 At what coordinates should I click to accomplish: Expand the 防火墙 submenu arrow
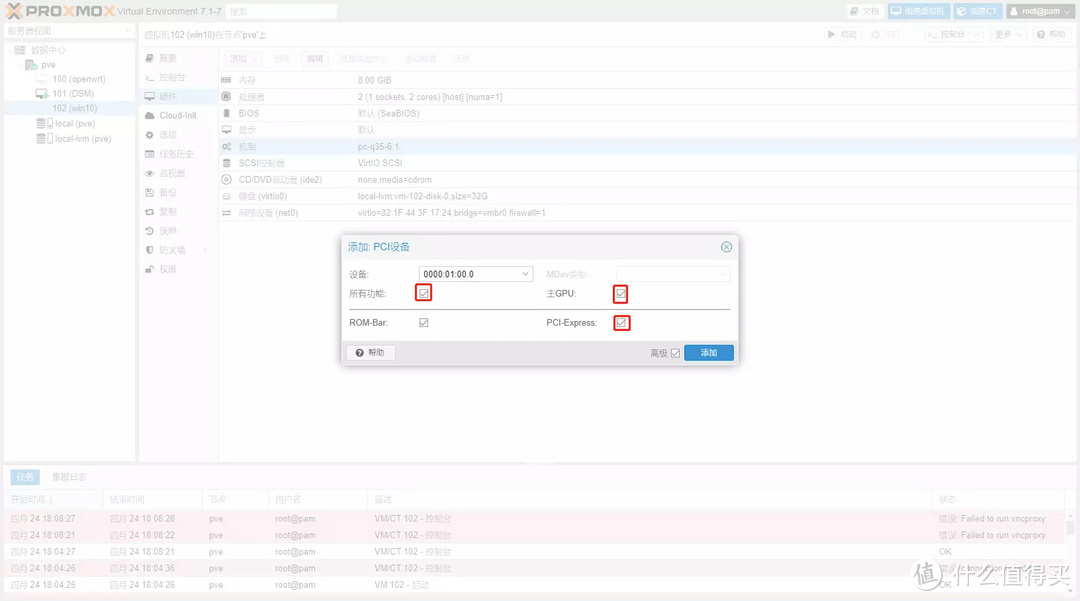point(205,250)
